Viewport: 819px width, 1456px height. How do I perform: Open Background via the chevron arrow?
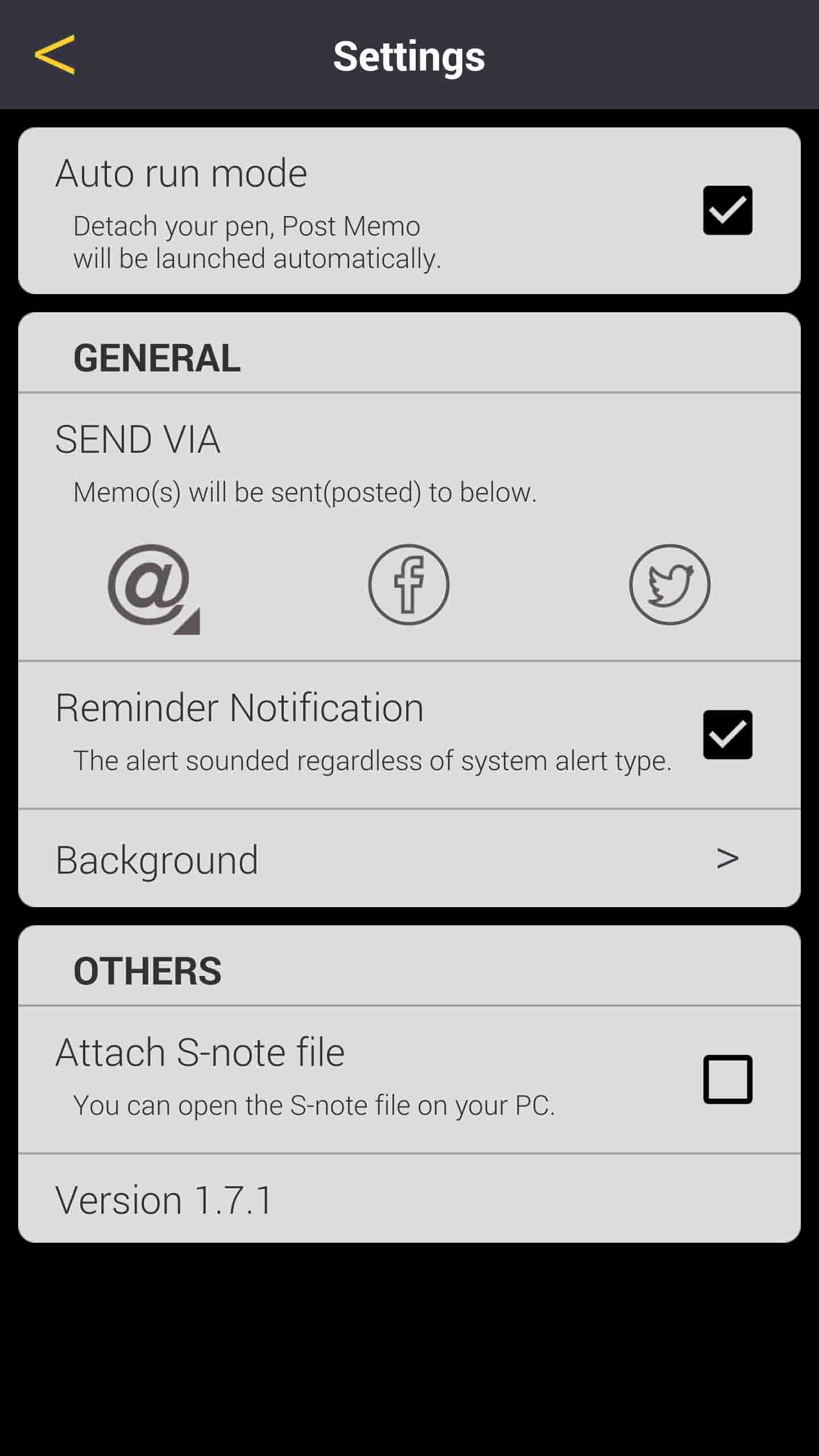(727, 858)
